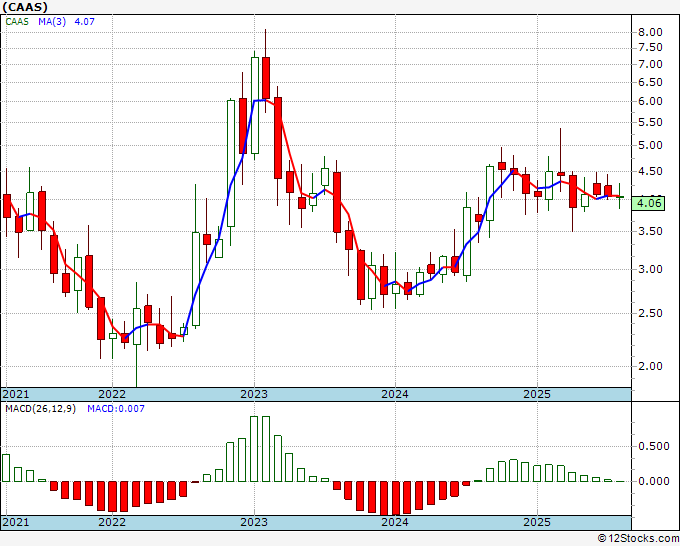This screenshot has height=546, width=680.
Task: Select the MA(3) legend label
Action: [52, 22]
